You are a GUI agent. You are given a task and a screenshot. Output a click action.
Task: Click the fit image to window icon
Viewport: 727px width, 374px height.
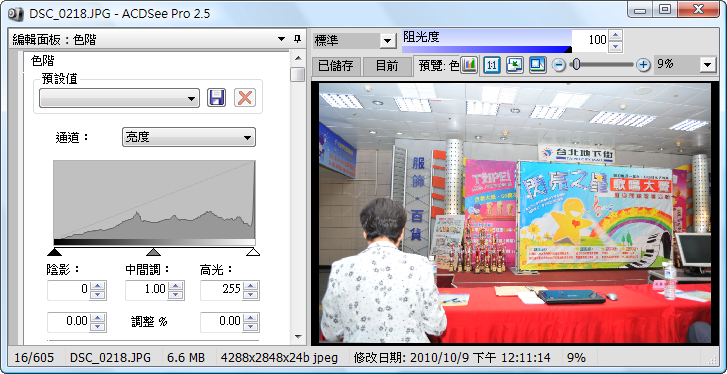tap(515, 65)
